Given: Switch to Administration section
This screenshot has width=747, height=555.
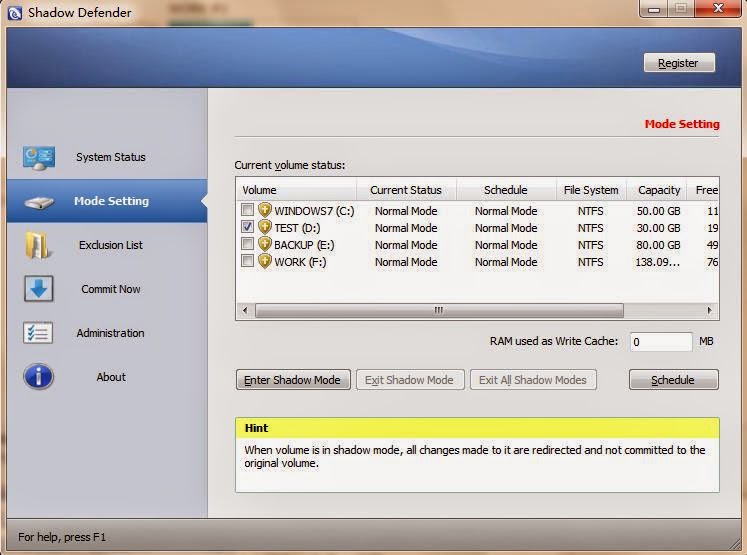Looking at the screenshot, I should pos(107,333).
